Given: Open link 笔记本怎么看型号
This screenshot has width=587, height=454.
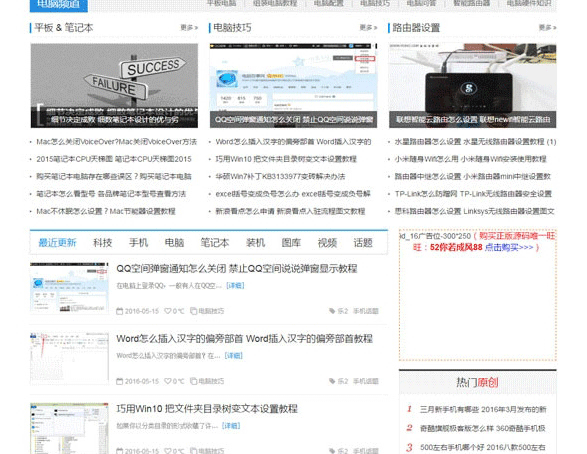Looking at the screenshot, I should point(111,194).
